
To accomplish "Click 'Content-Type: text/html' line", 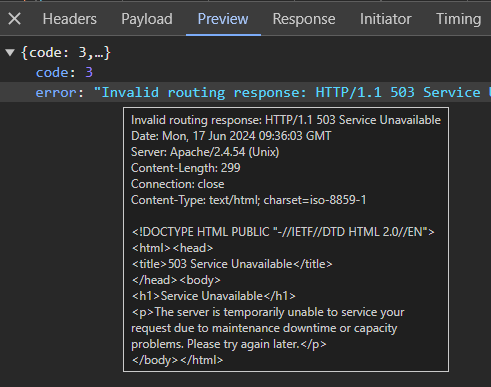I will (249, 200).
